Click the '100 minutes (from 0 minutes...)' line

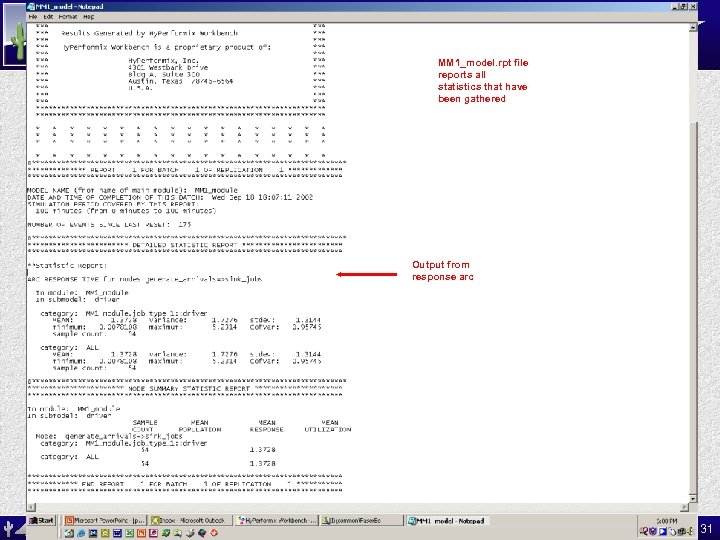pos(125,211)
